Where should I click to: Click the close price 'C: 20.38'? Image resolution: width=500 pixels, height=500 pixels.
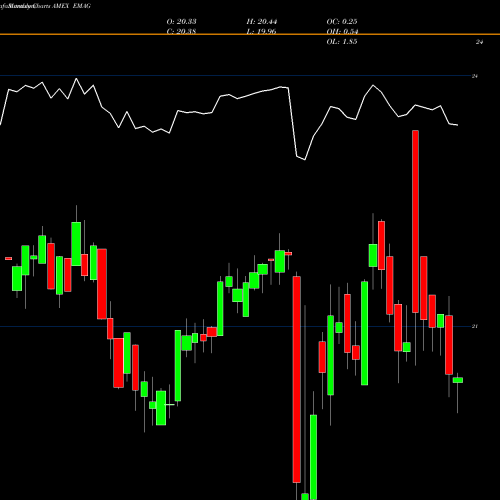tap(181, 32)
